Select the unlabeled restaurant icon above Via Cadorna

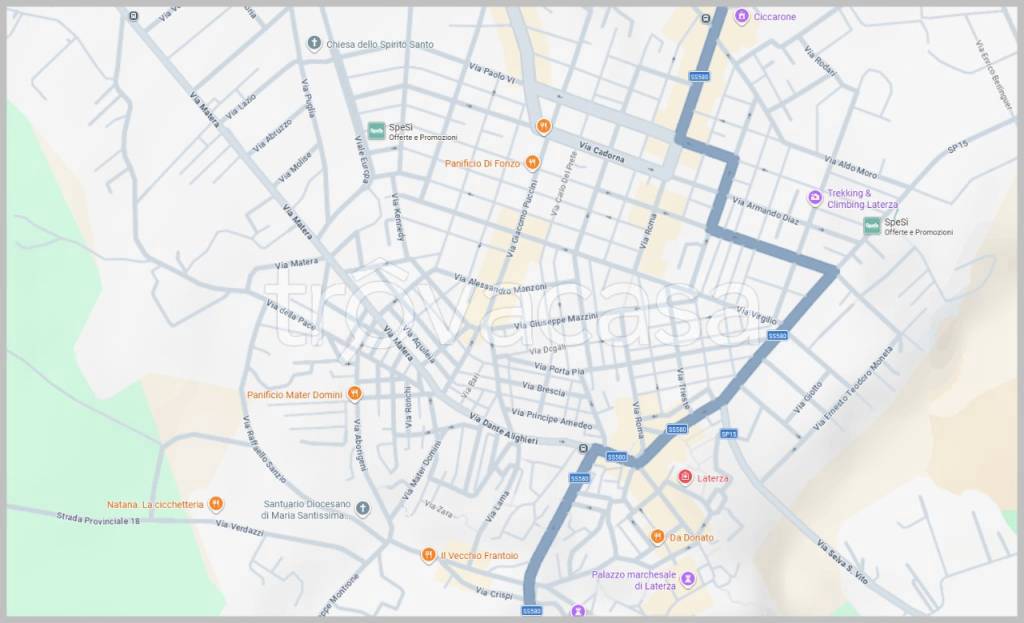(543, 126)
